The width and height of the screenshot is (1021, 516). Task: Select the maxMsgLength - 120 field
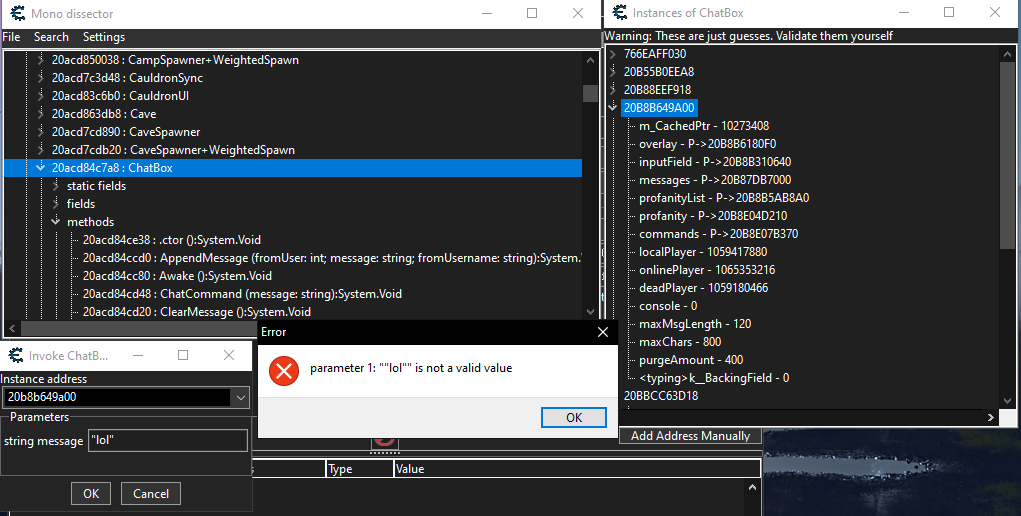coord(695,324)
